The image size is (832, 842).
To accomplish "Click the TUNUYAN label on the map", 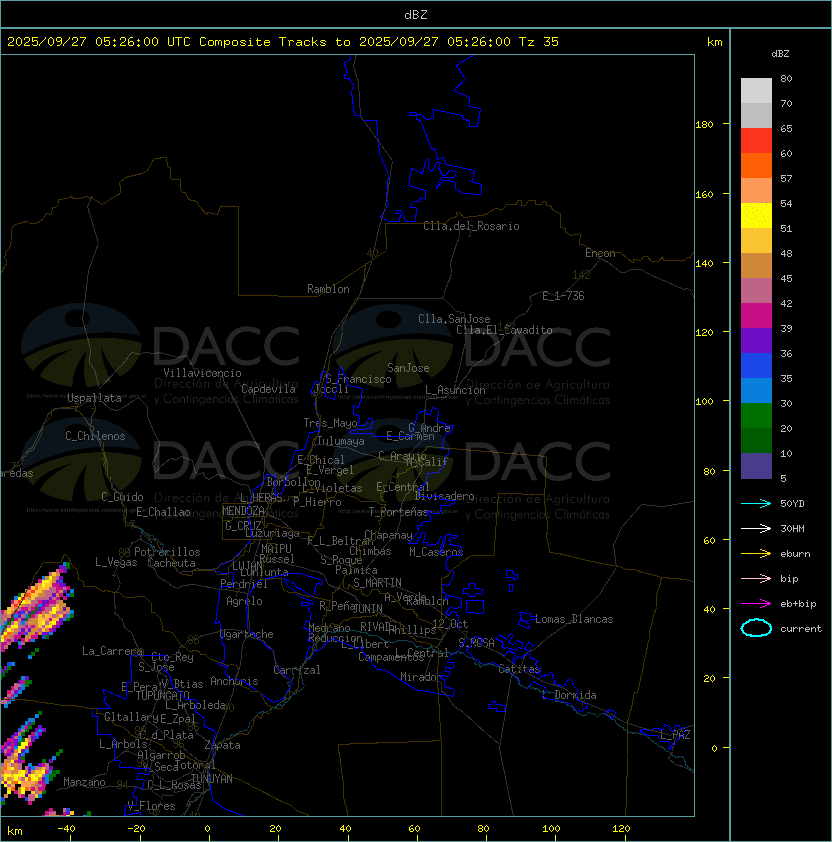I will [212, 779].
